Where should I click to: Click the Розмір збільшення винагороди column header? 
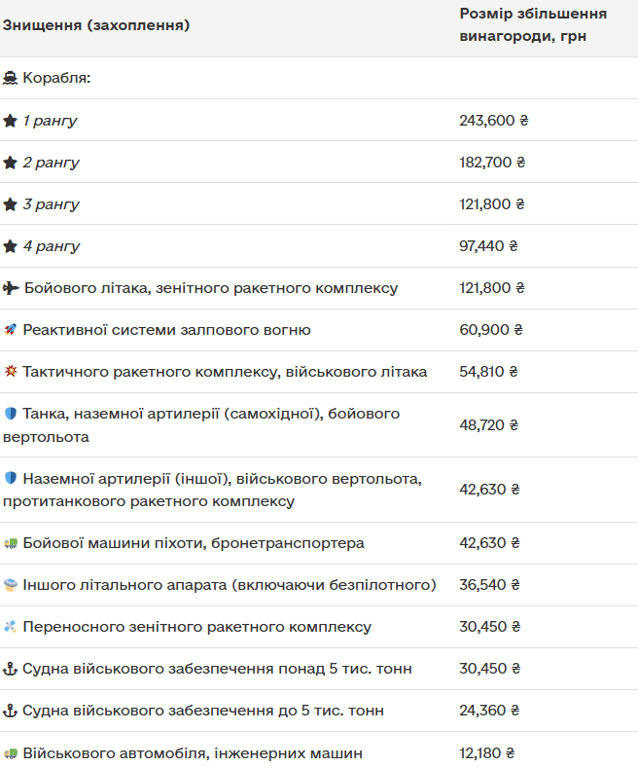532,25
